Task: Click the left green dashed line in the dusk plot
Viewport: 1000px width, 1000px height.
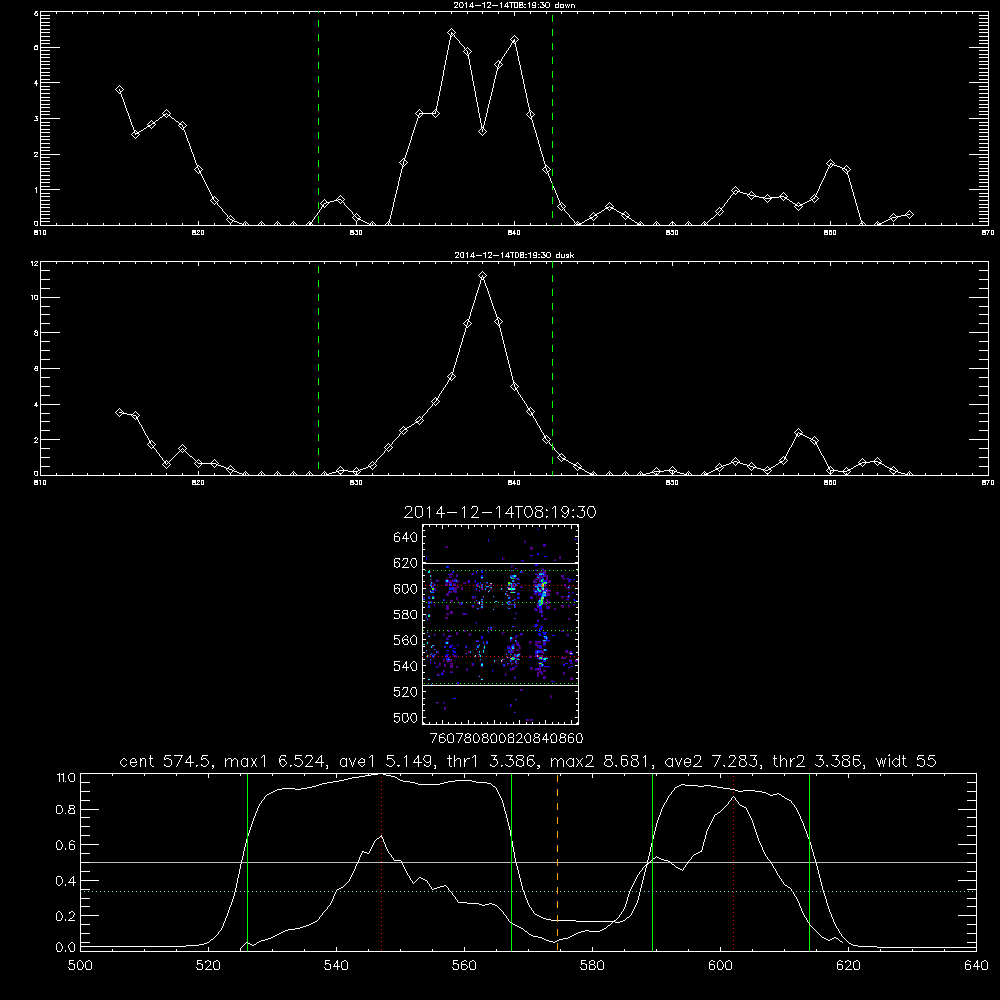Action: coord(318,369)
